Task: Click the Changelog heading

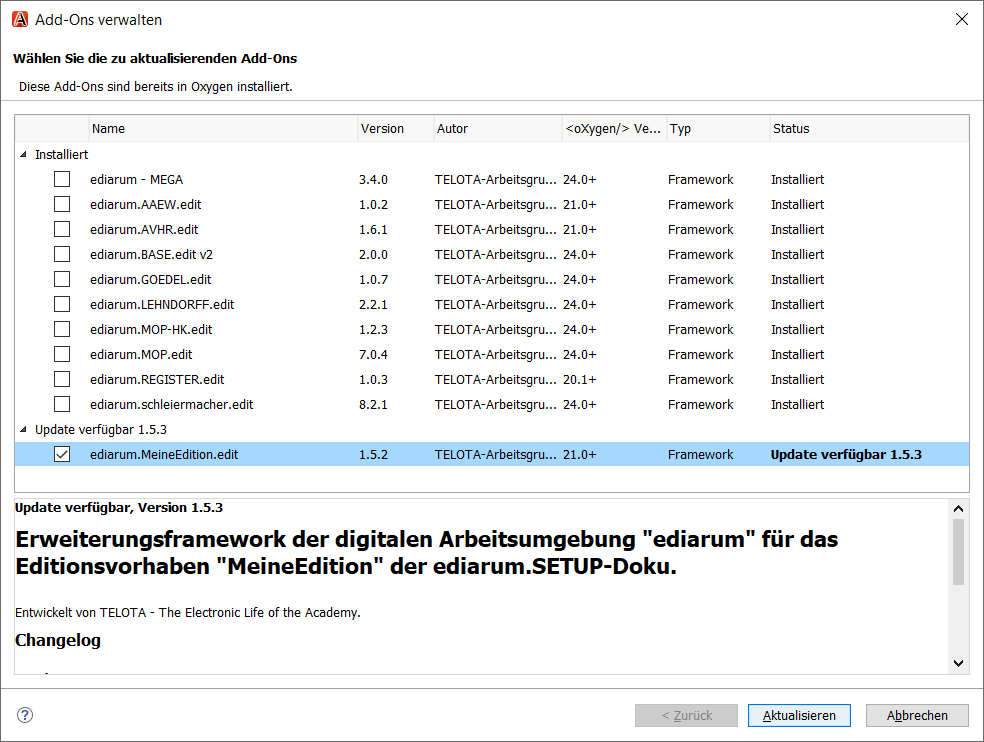Action: click(x=58, y=640)
